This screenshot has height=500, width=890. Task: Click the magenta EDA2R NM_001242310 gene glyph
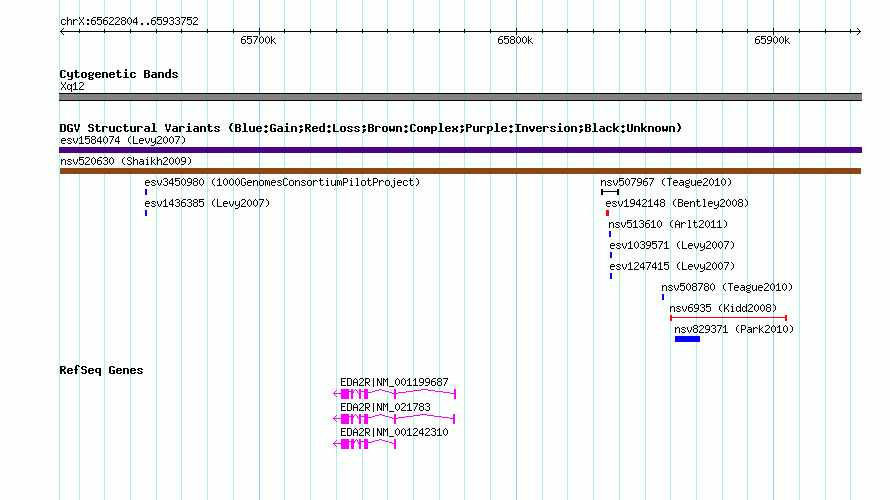click(364, 444)
